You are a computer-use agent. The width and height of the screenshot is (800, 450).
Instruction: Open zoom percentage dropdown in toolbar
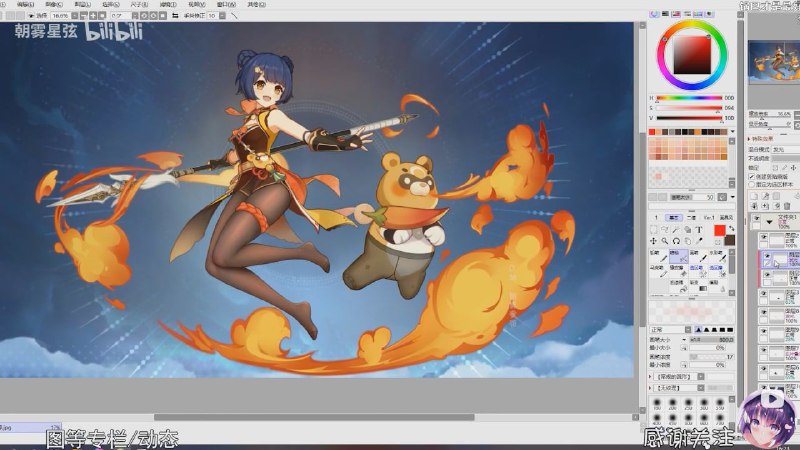(x=74, y=16)
